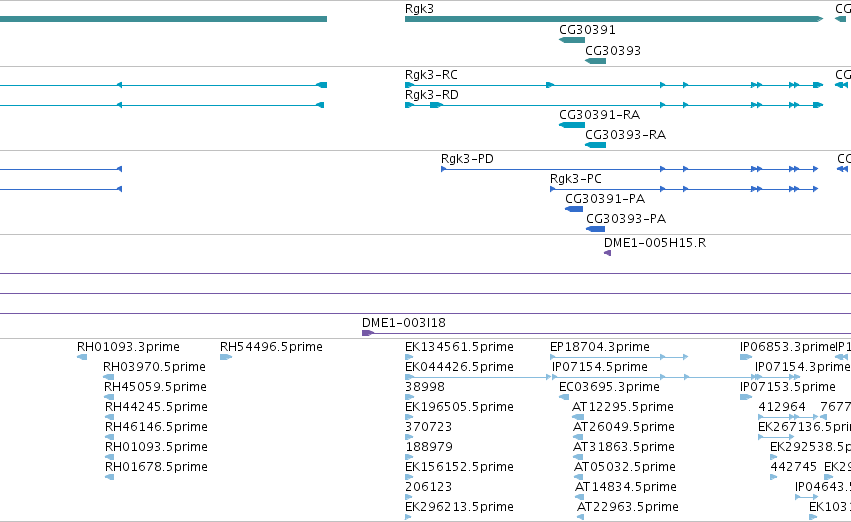Click the AT05032.5prime EST label
This screenshot has width=851, height=522.
pyautogui.click(x=625, y=467)
